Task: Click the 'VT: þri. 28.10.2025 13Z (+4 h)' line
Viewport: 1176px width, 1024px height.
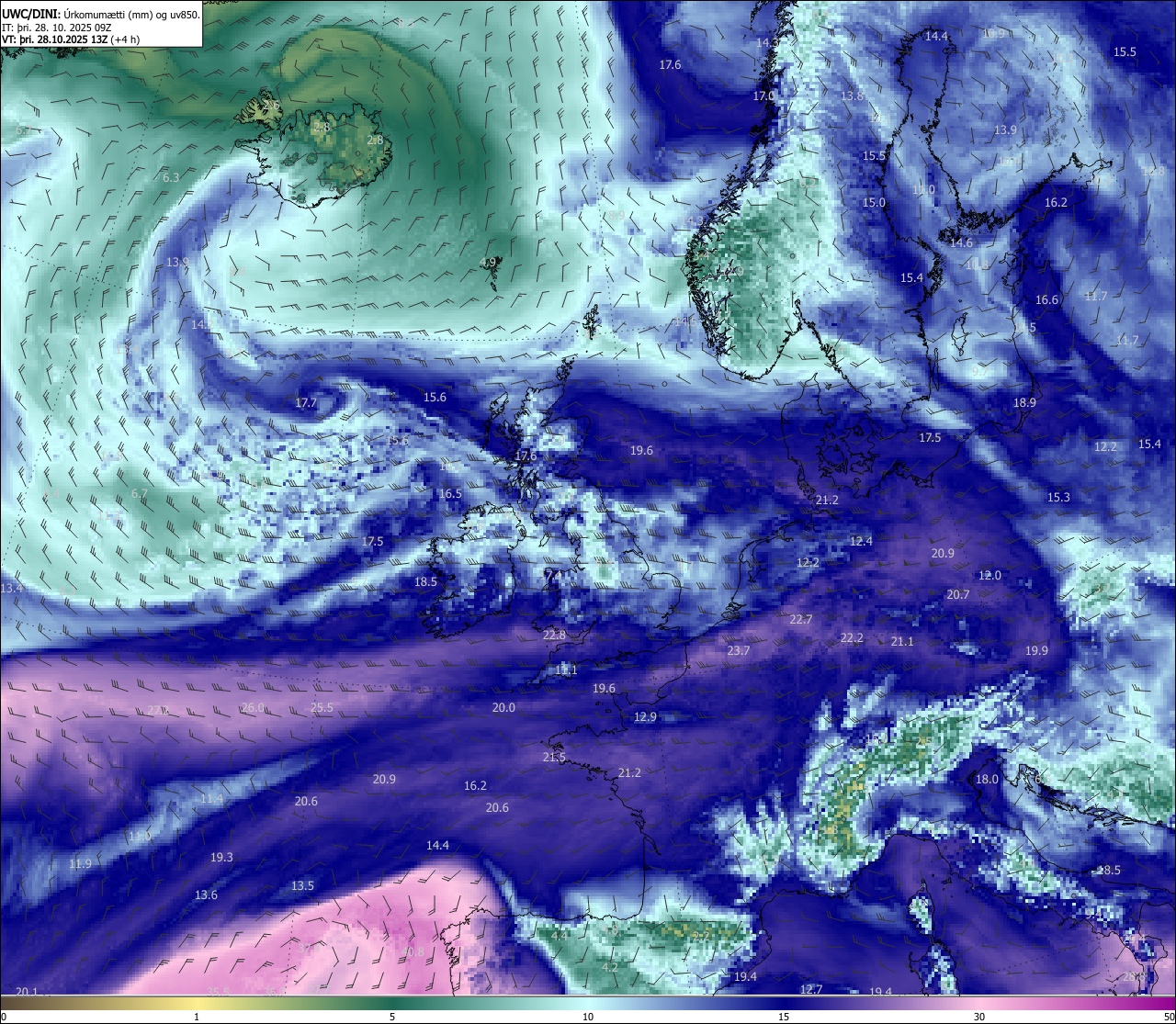Action: pyautogui.click(x=71, y=39)
